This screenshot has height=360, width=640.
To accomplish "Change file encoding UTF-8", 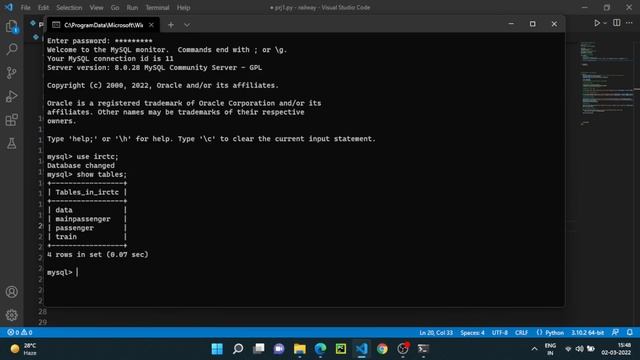I will click(500, 333).
